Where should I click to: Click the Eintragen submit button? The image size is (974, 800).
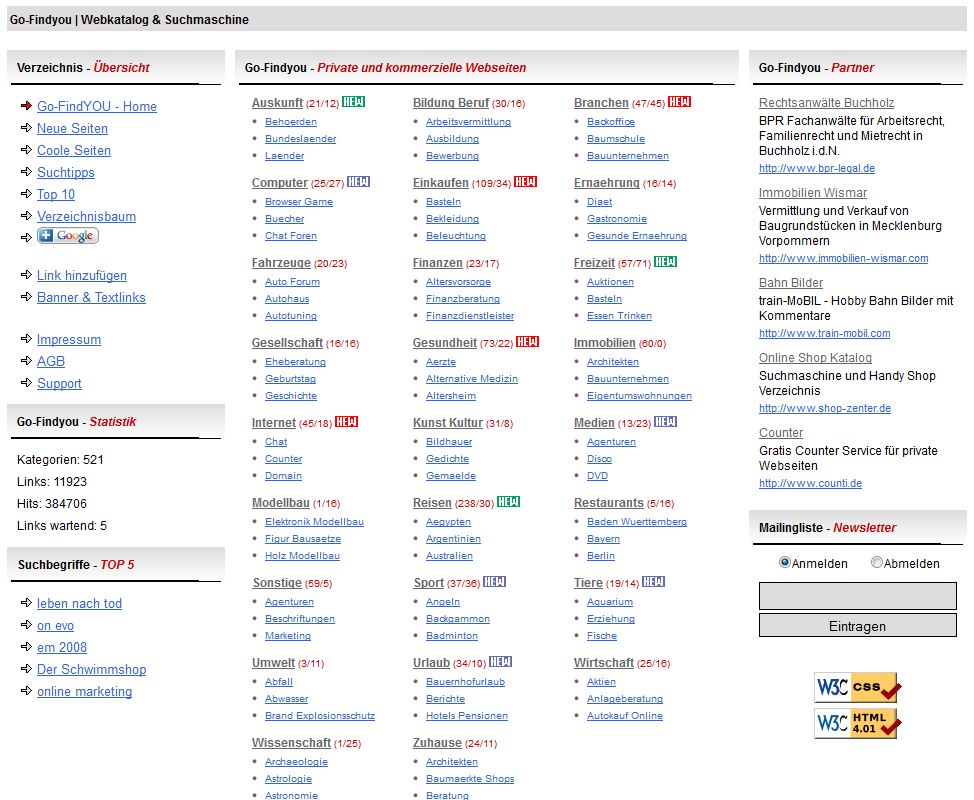[857, 625]
